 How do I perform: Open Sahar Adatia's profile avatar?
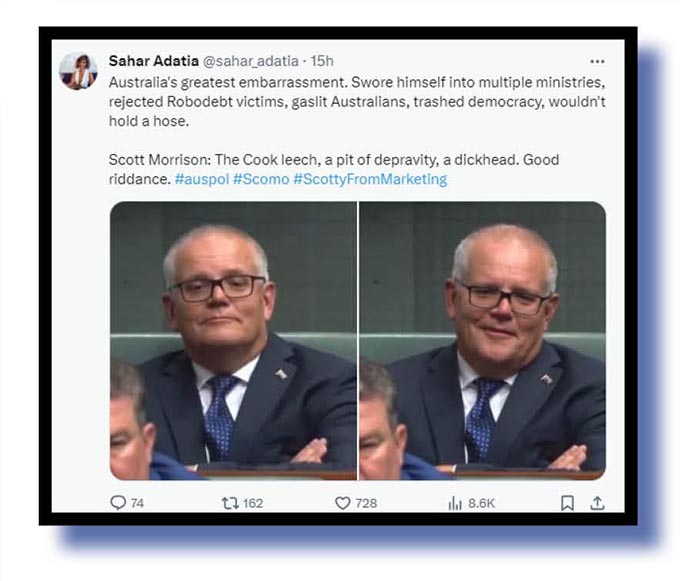(x=78, y=71)
